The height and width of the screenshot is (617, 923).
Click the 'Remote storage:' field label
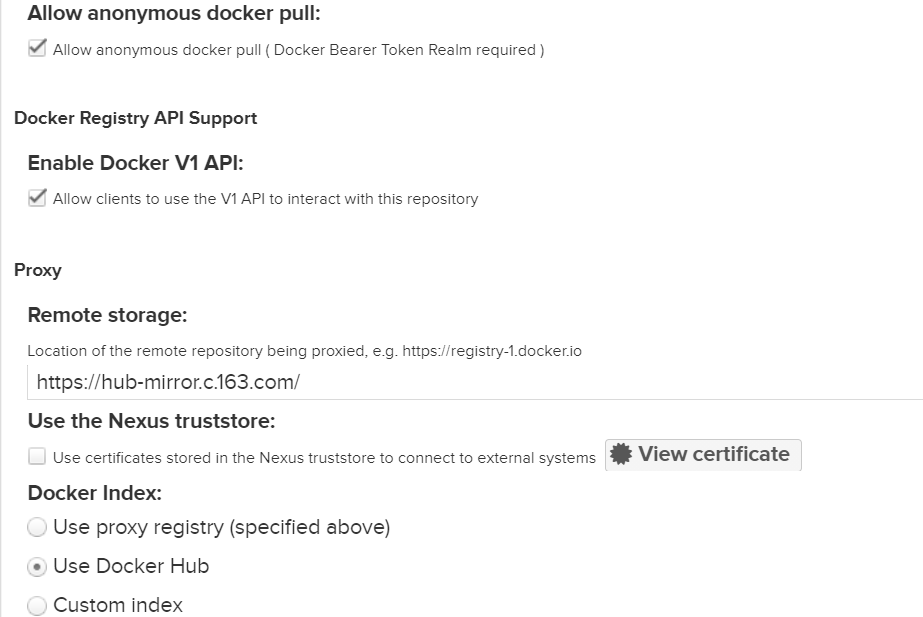pyautogui.click(x=107, y=315)
